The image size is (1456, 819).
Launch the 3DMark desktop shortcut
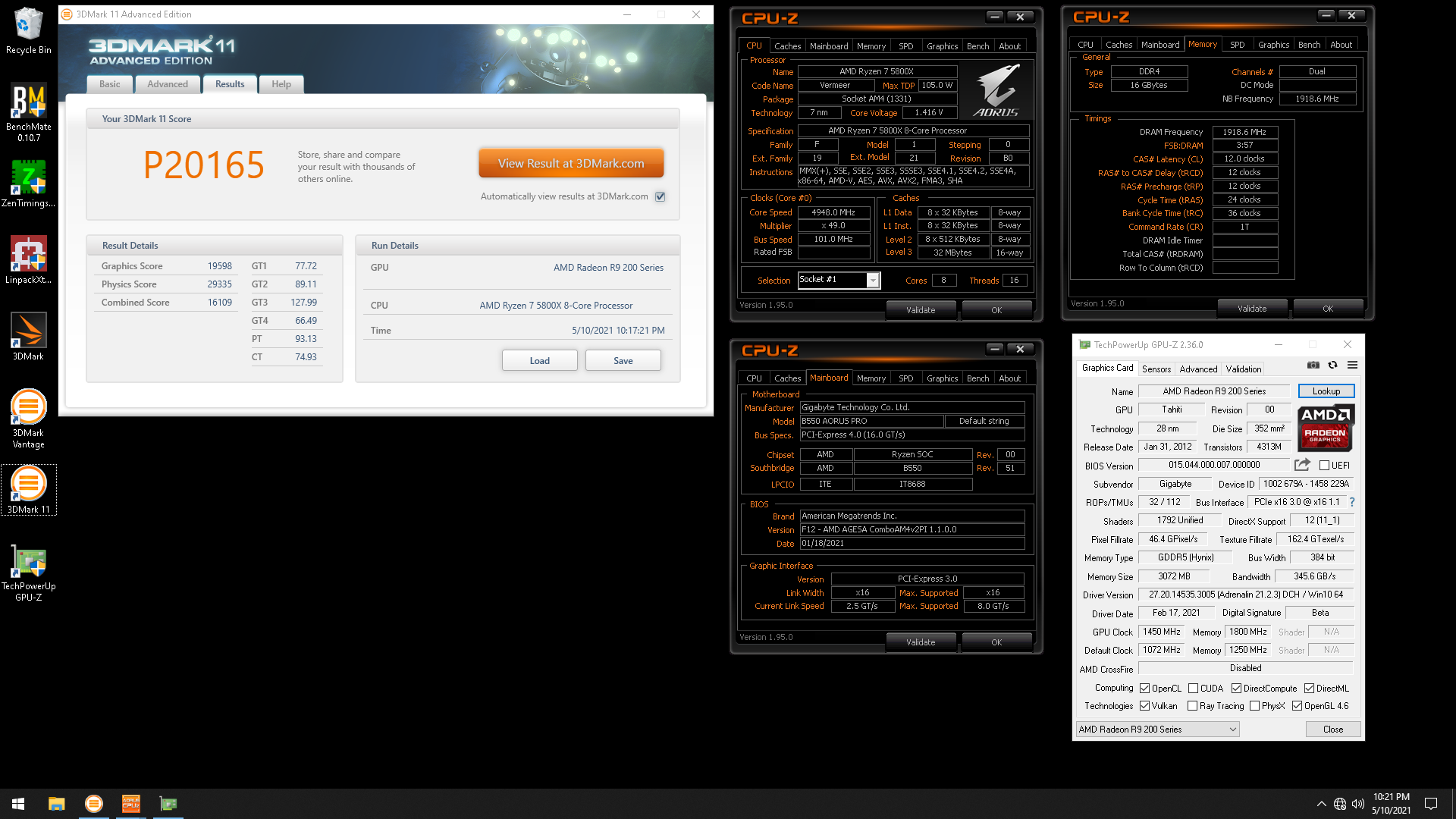click(28, 336)
